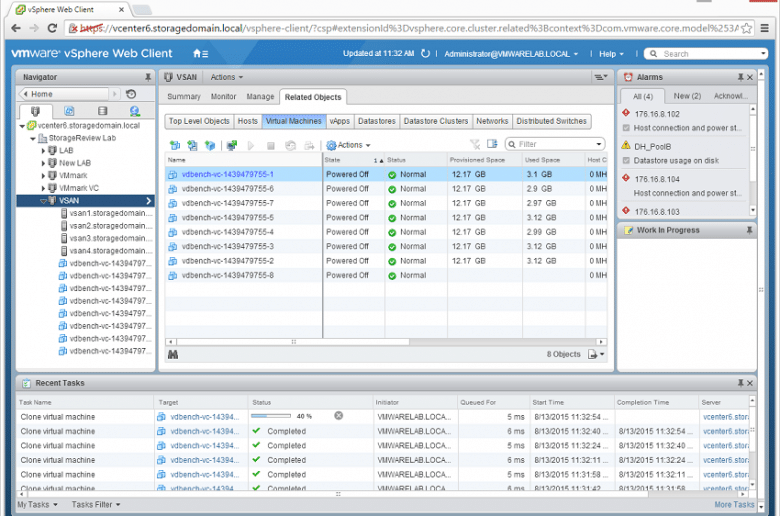Image resolution: width=780 pixels, height=516 pixels.
Task: Open the export list dropdown icon
Action: (596, 354)
